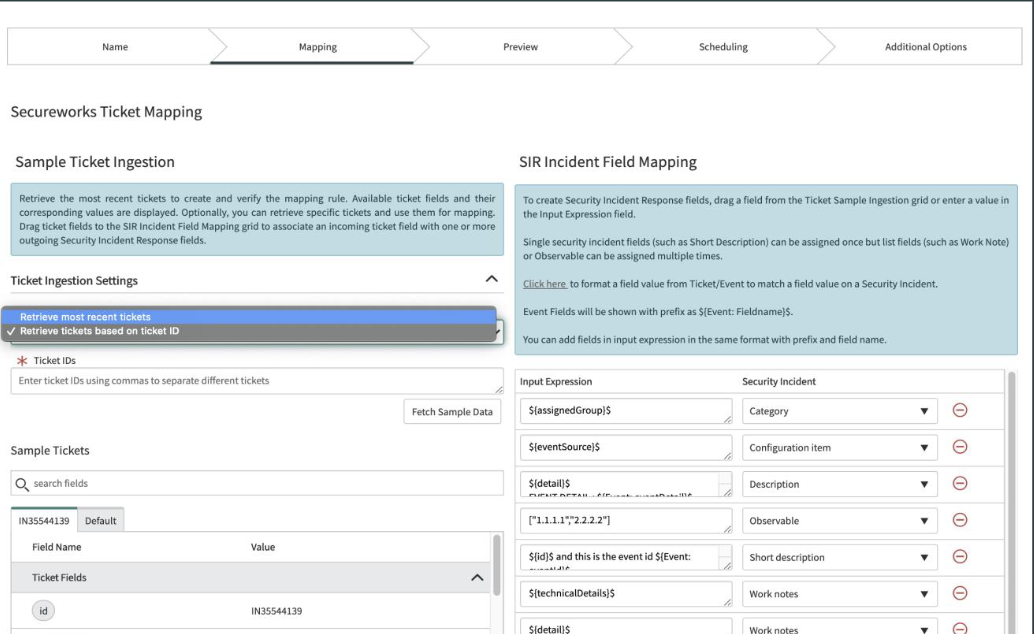1034x634 pixels.
Task: Focus the Ticket IDs text field
Action: [257, 381]
